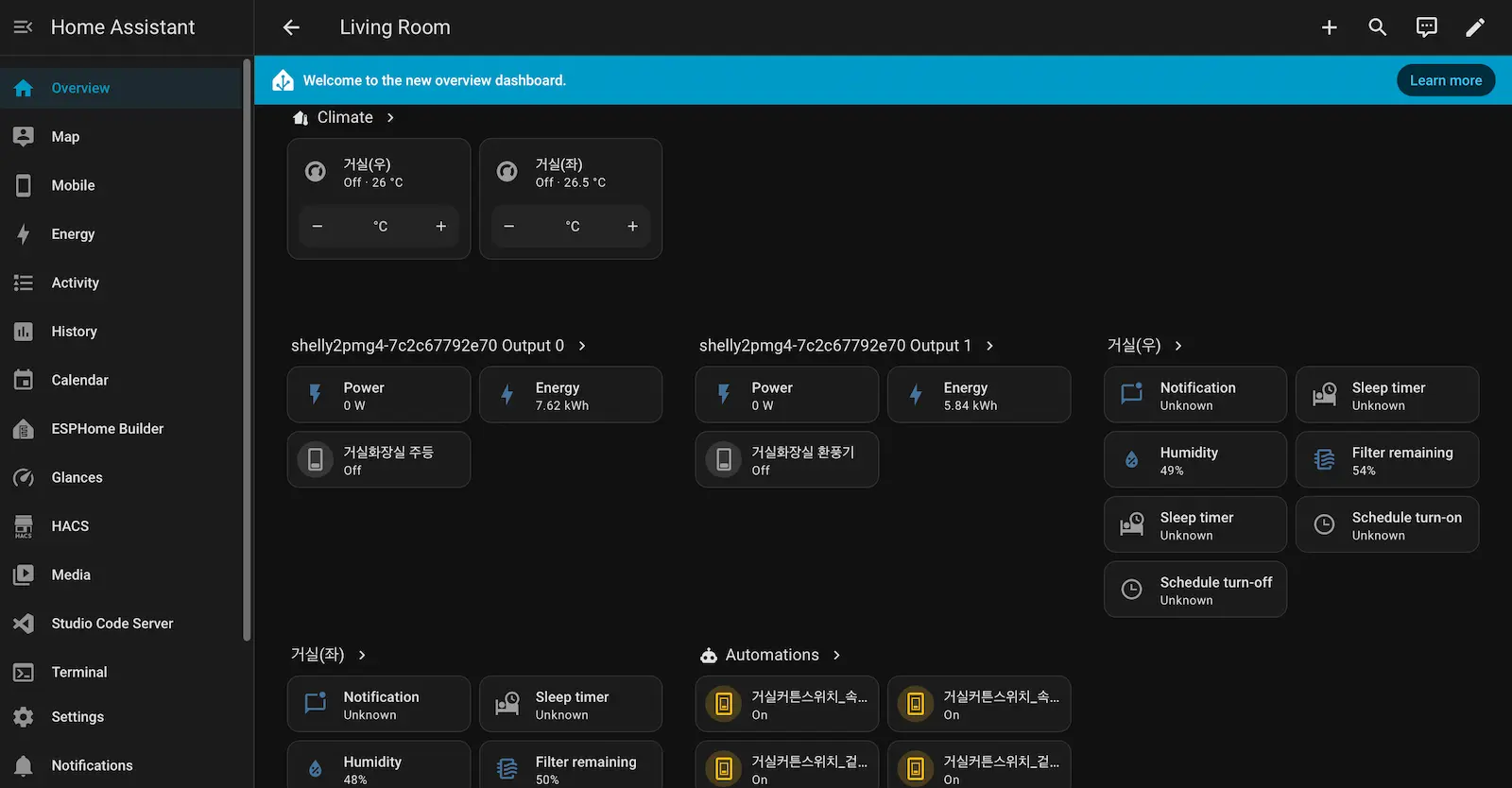This screenshot has height=788, width=1512.
Task: Open Notification tile in 거실(좌) group
Action: tap(379, 704)
